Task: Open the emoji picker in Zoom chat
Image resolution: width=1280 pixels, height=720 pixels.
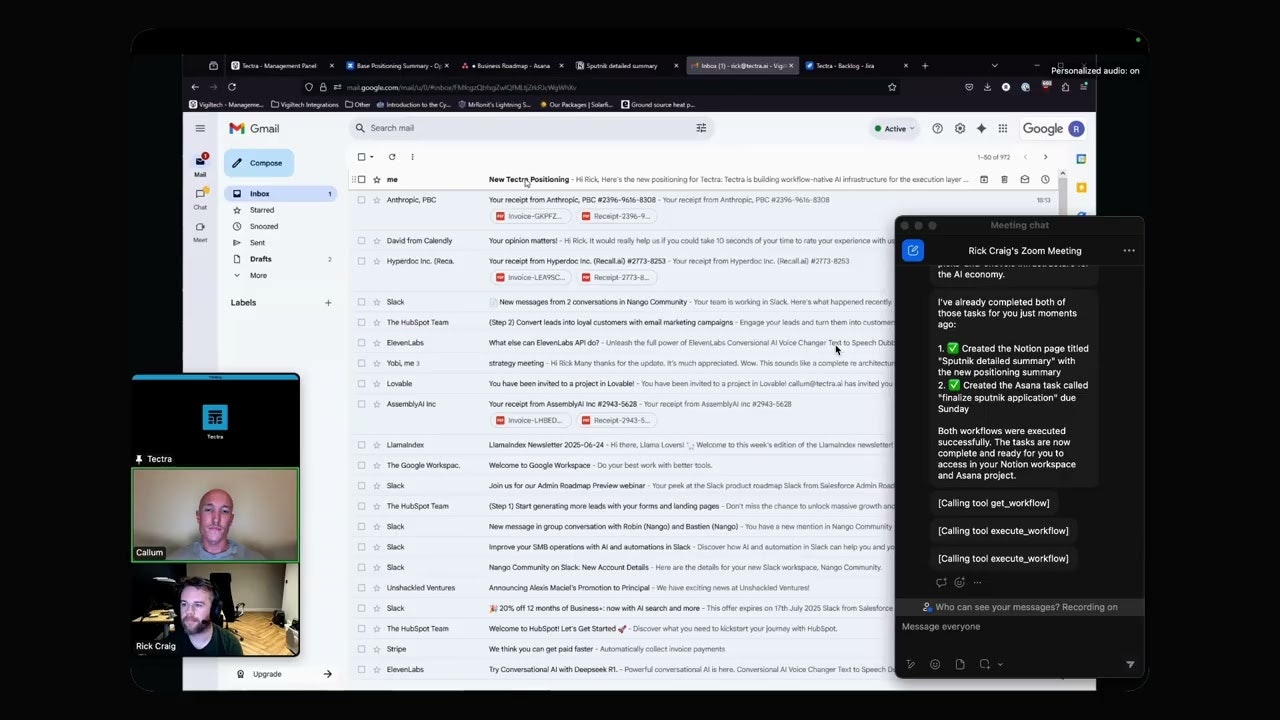Action: tap(935, 664)
